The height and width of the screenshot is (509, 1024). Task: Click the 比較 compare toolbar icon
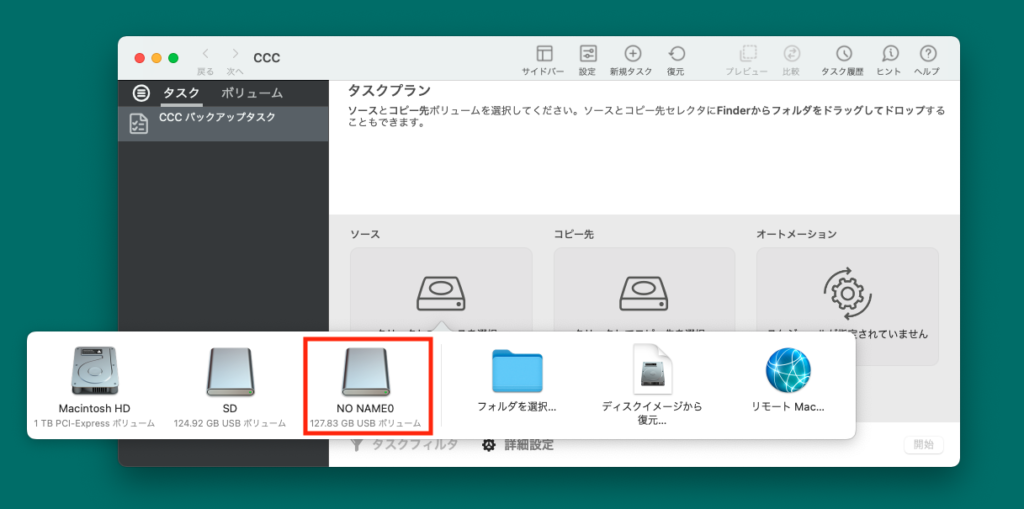click(x=791, y=54)
